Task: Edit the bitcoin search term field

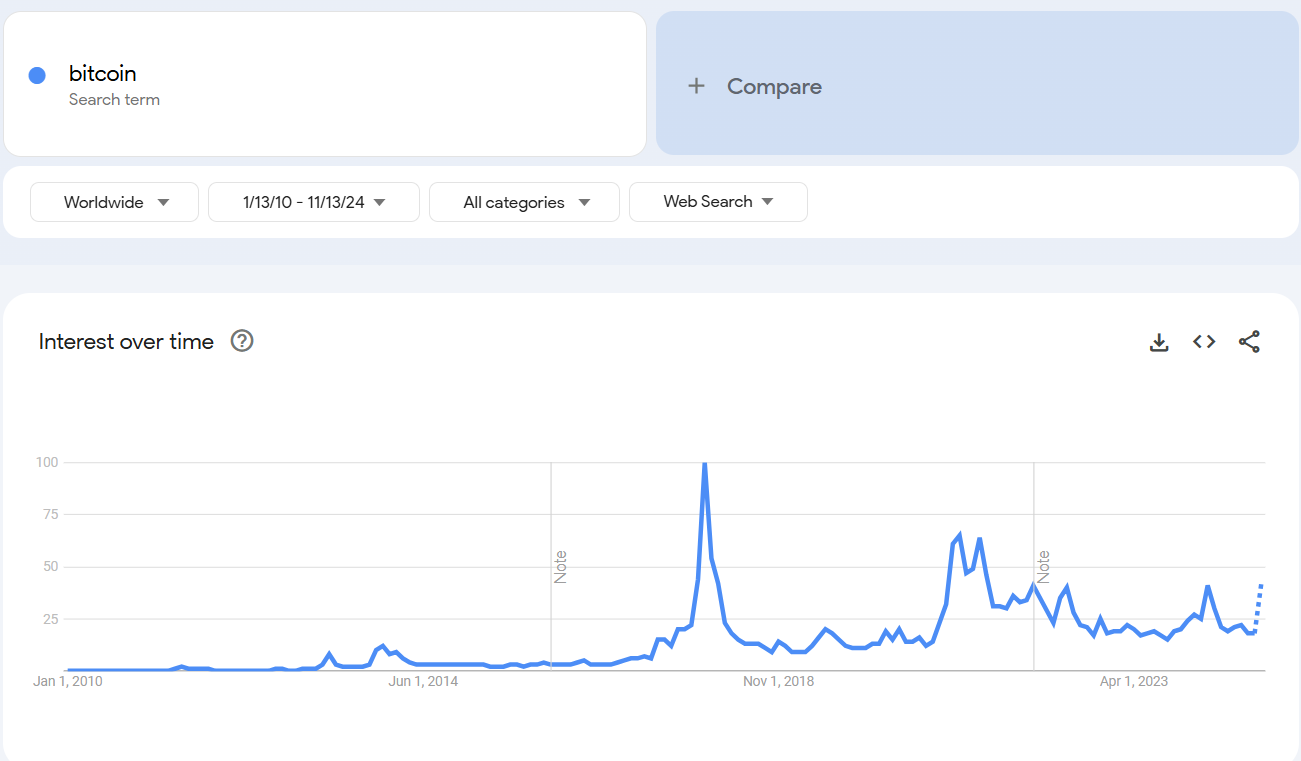Action: [325, 84]
